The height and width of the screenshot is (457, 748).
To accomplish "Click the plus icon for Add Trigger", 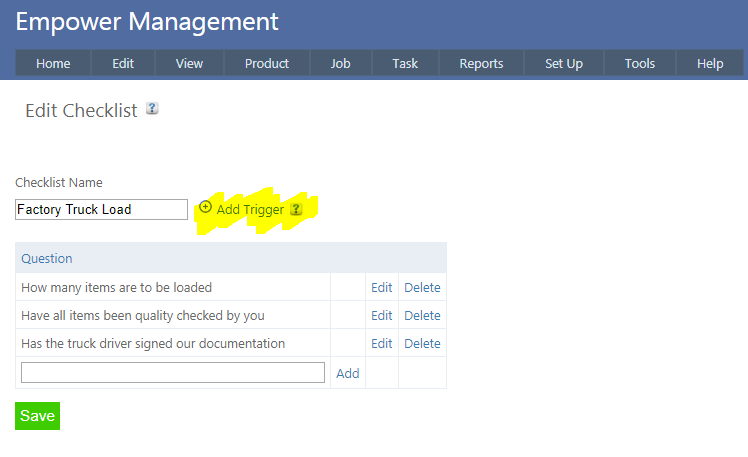I will click(206, 208).
